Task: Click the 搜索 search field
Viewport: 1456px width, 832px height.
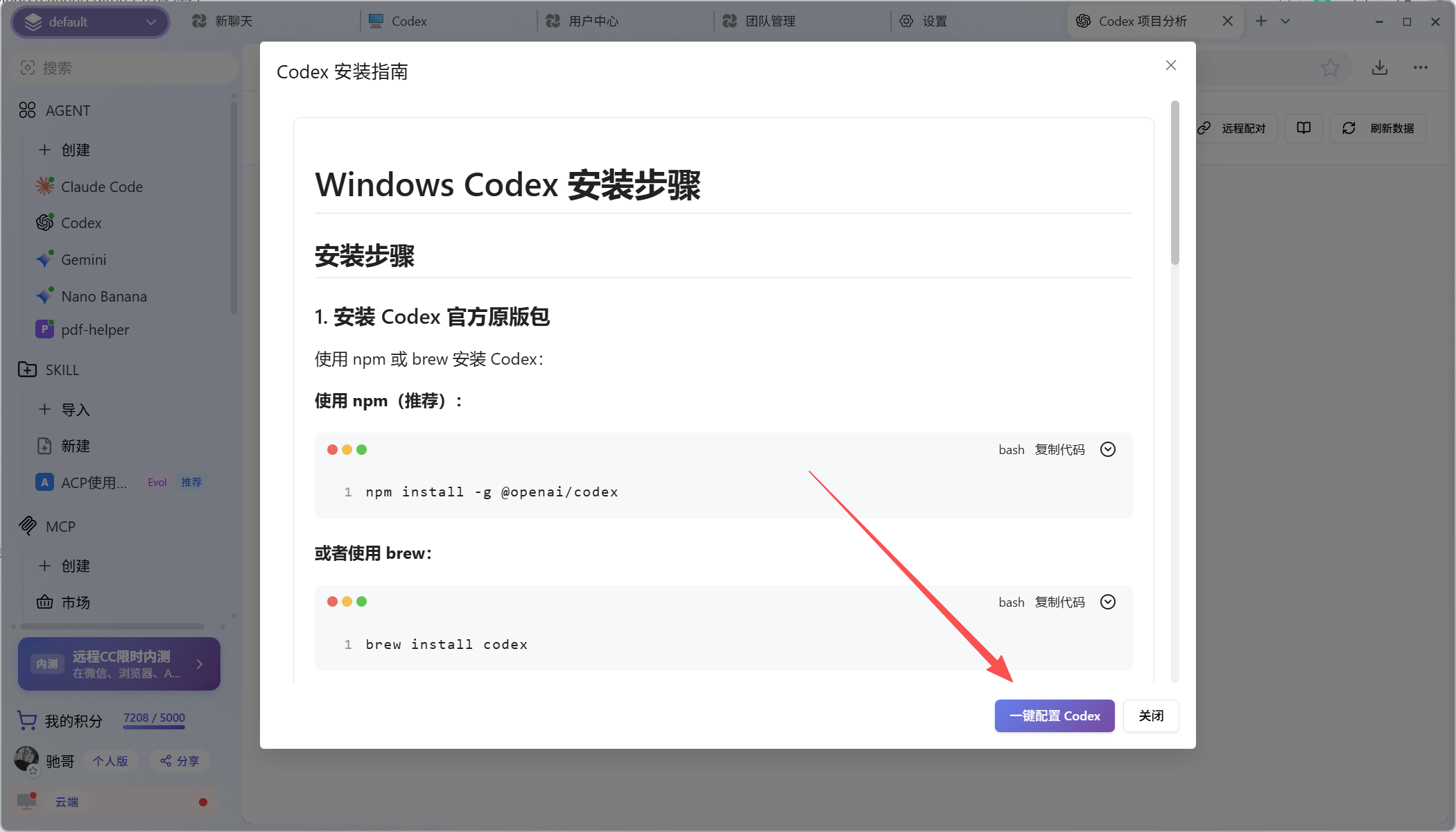Action: [125, 68]
